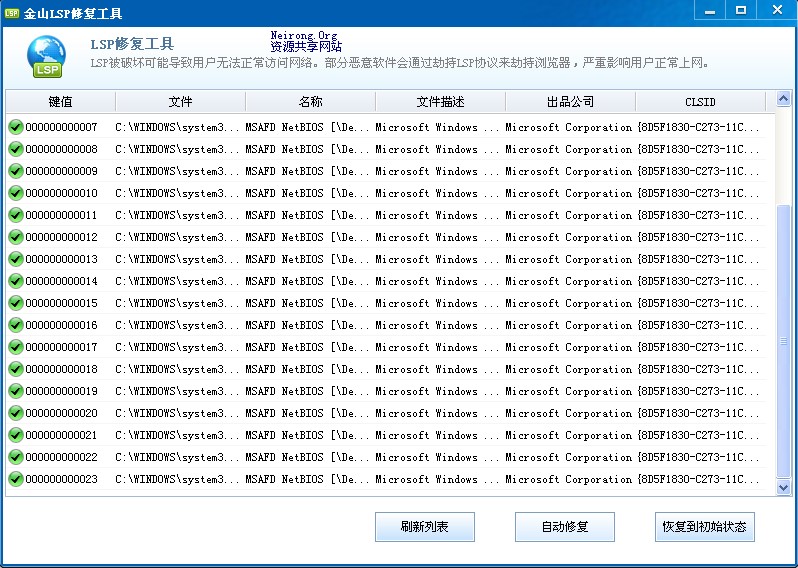Click the scrollbar down arrow
This screenshot has width=798, height=568.
783,488
